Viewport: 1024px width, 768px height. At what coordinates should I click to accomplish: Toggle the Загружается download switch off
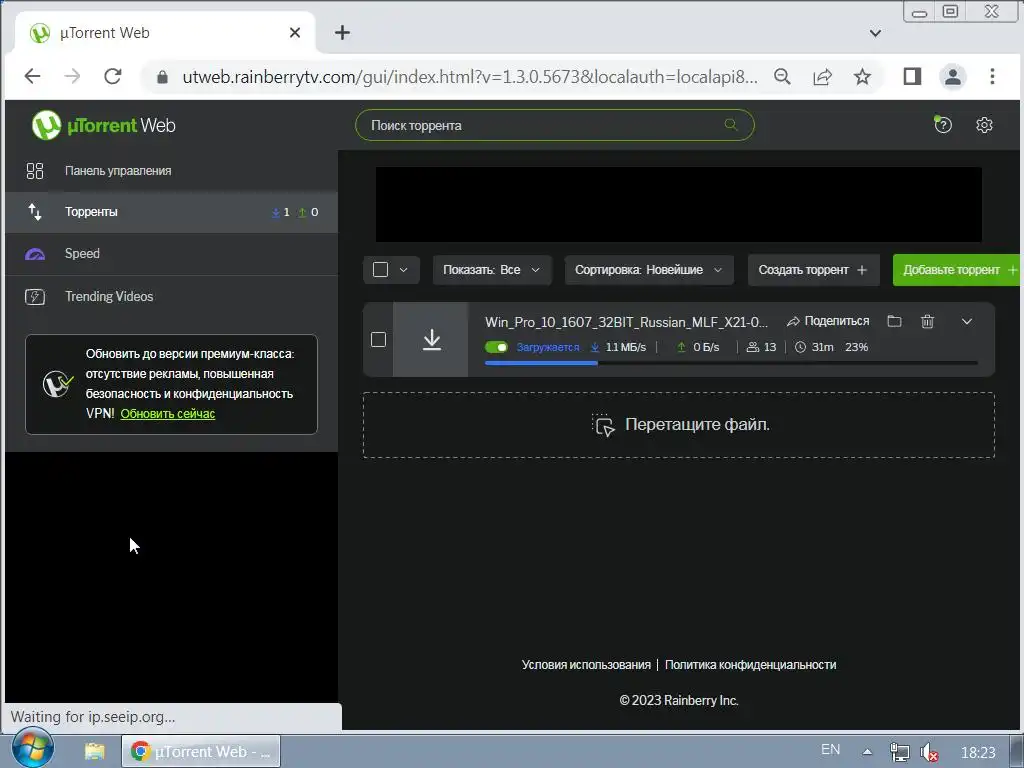pos(496,347)
